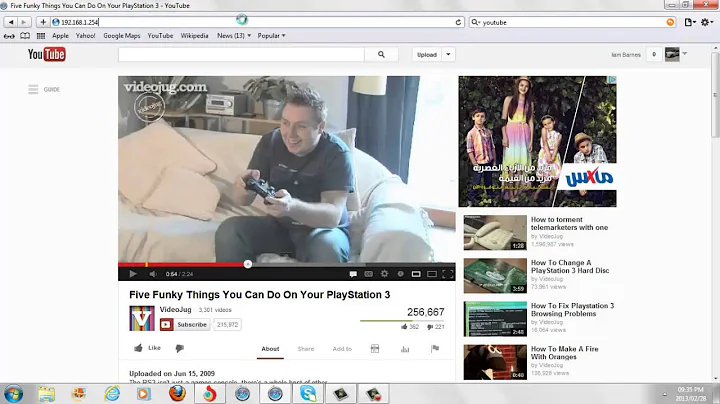Image resolution: width=720 pixels, height=404 pixels.
Task: Switch to small player size
Action: [x=416, y=274]
